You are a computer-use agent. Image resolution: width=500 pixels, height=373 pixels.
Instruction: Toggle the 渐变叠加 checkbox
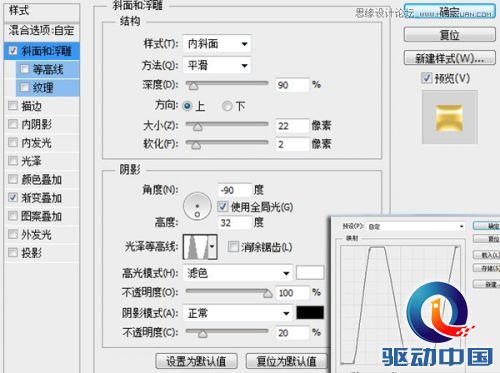click(x=13, y=197)
